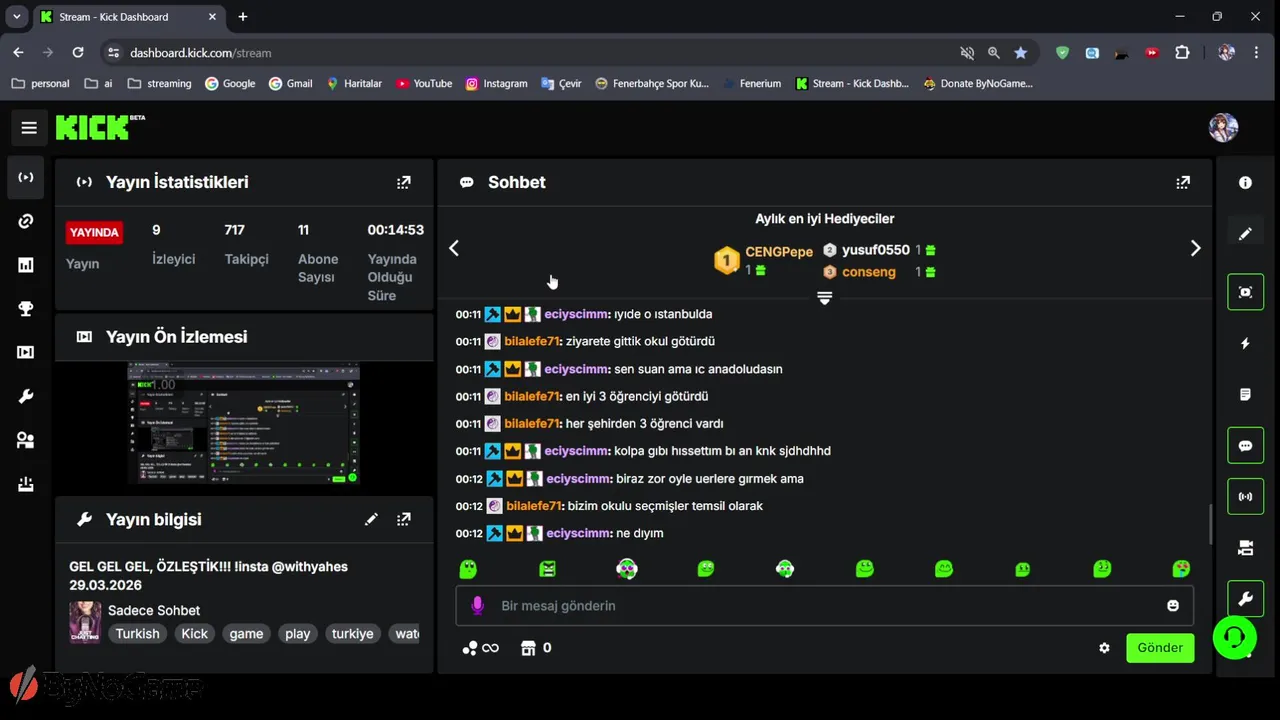
Task: Click the chat scrollbar thumb
Action: click(1211, 524)
